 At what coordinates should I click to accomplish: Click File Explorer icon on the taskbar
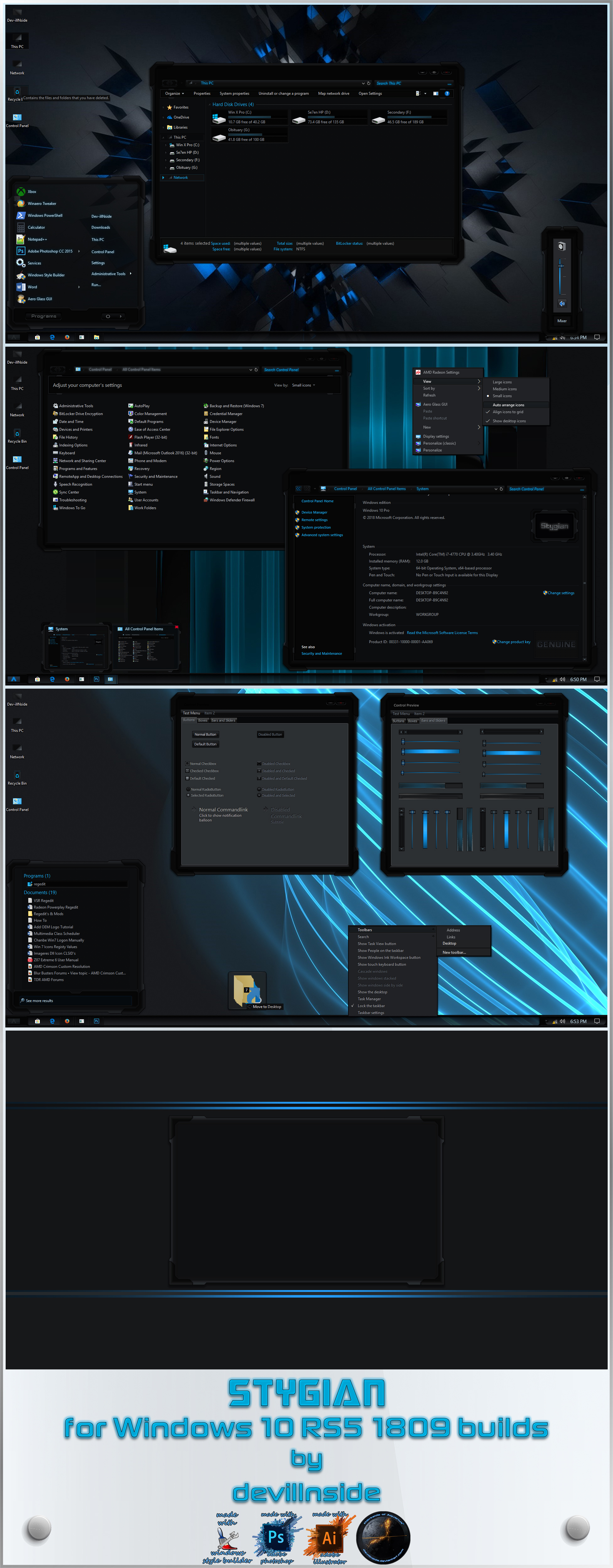pyautogui.click(x=96, y=337)
